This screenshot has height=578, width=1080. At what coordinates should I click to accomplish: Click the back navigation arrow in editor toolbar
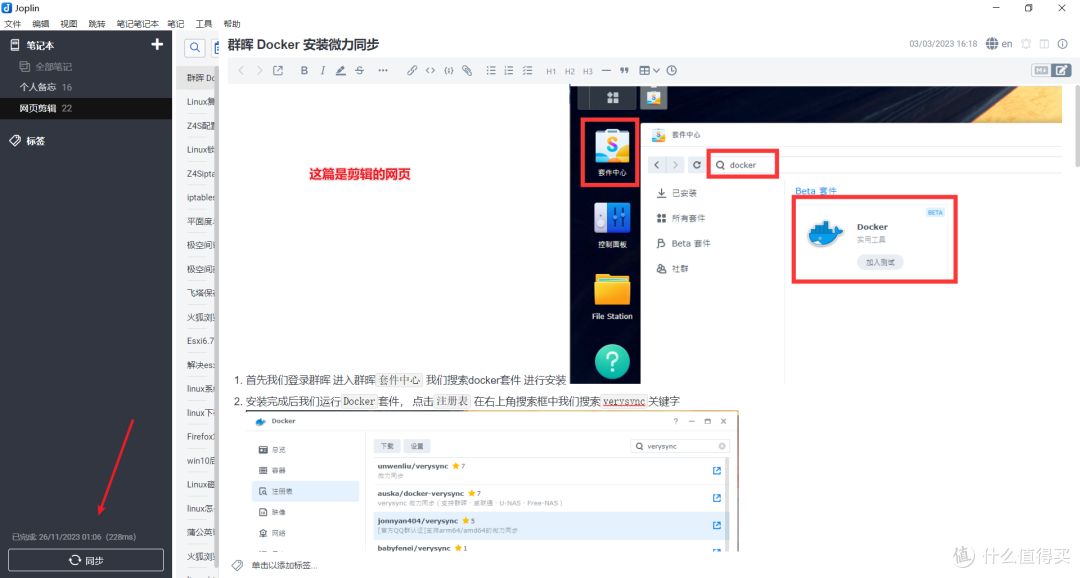click(x=241, y=70)
